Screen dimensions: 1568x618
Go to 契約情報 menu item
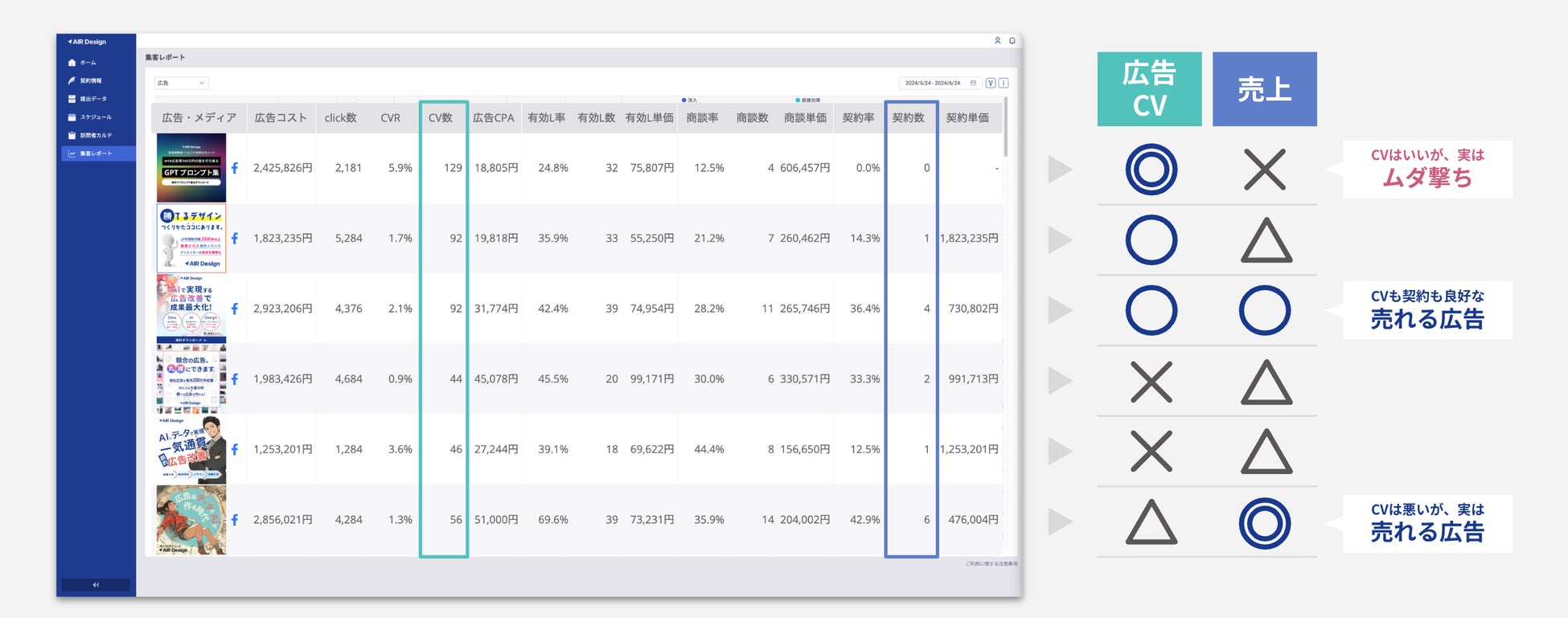tap(90, 80)
